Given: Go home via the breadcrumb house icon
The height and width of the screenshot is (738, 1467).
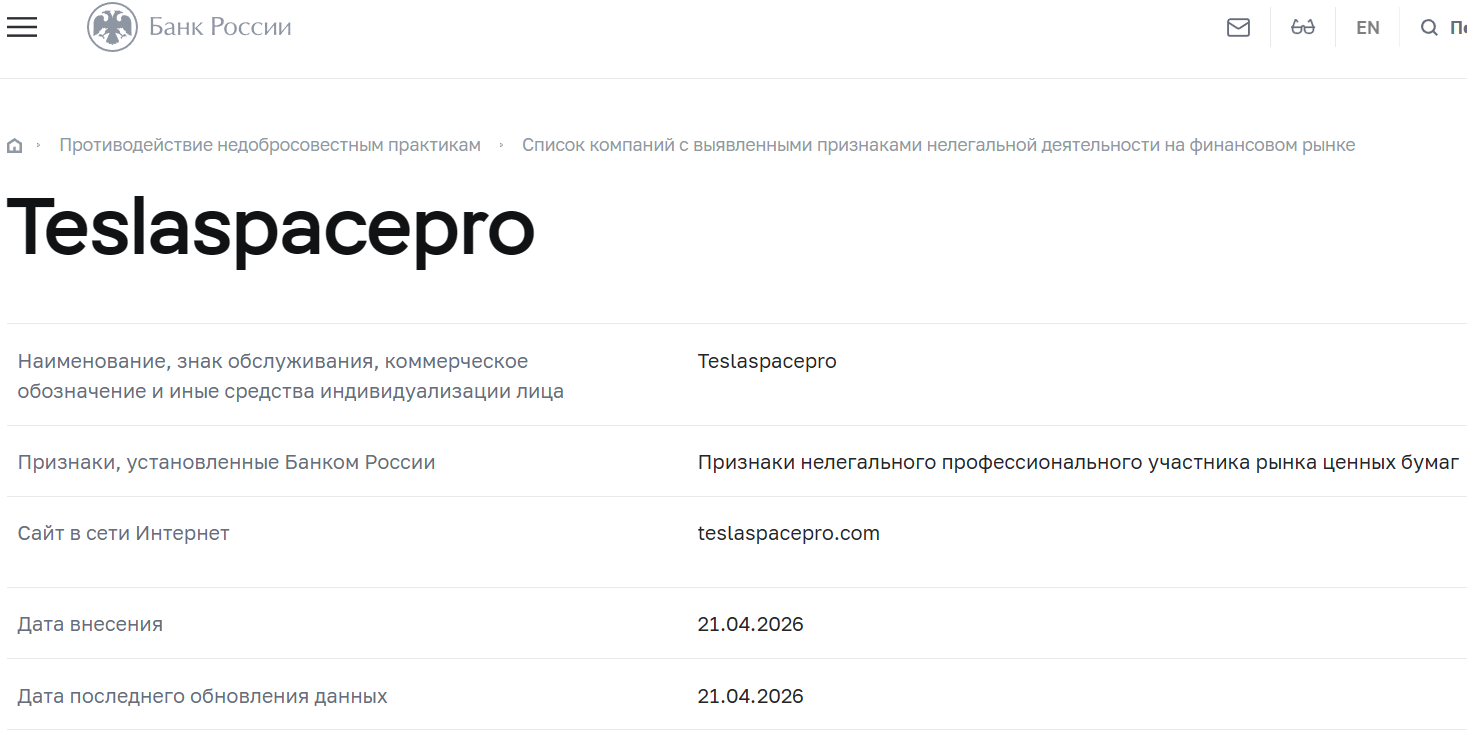Looking at the screenshot, I should [x=14, y=144].
